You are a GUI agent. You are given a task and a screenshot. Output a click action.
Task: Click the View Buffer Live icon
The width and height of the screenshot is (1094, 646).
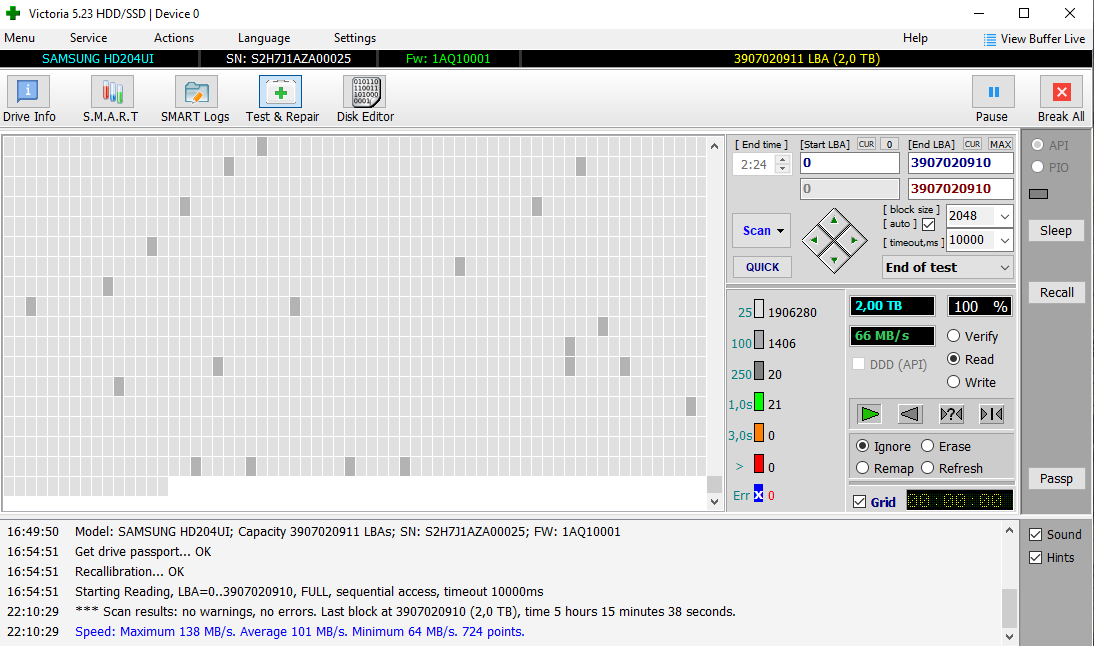989,40
